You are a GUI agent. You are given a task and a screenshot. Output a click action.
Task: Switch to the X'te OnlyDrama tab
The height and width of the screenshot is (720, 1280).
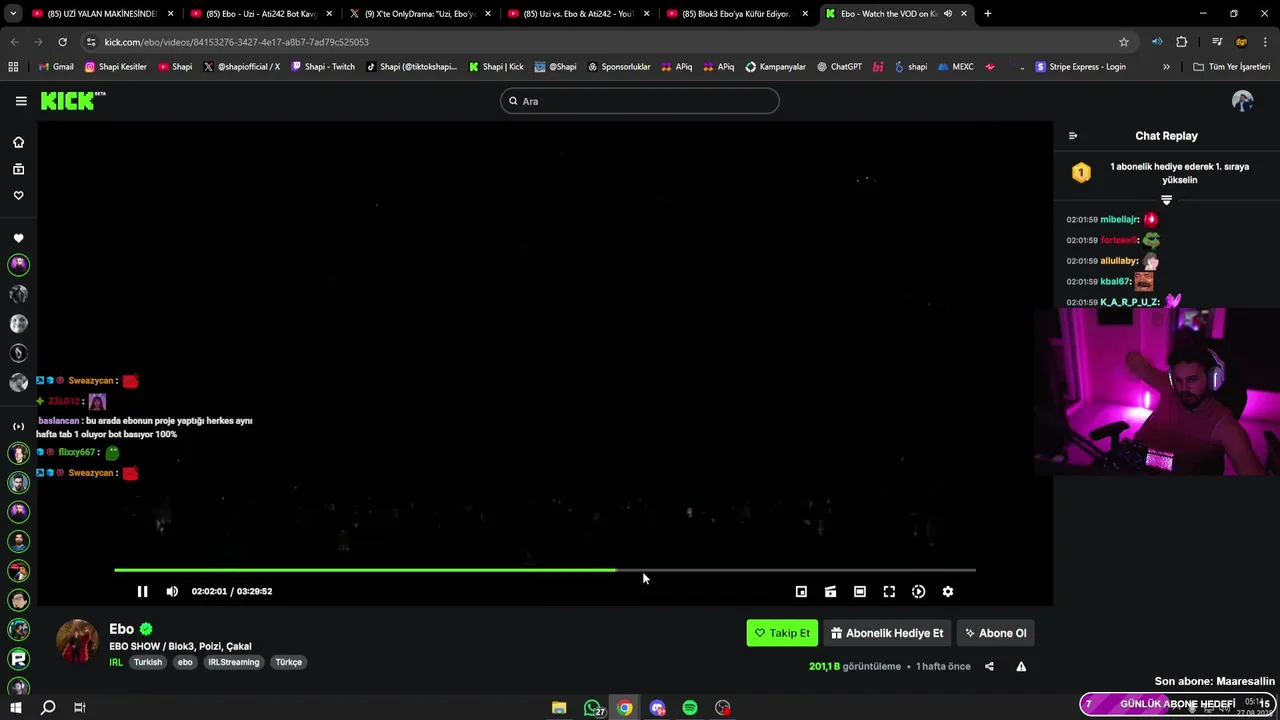point(420,14)
